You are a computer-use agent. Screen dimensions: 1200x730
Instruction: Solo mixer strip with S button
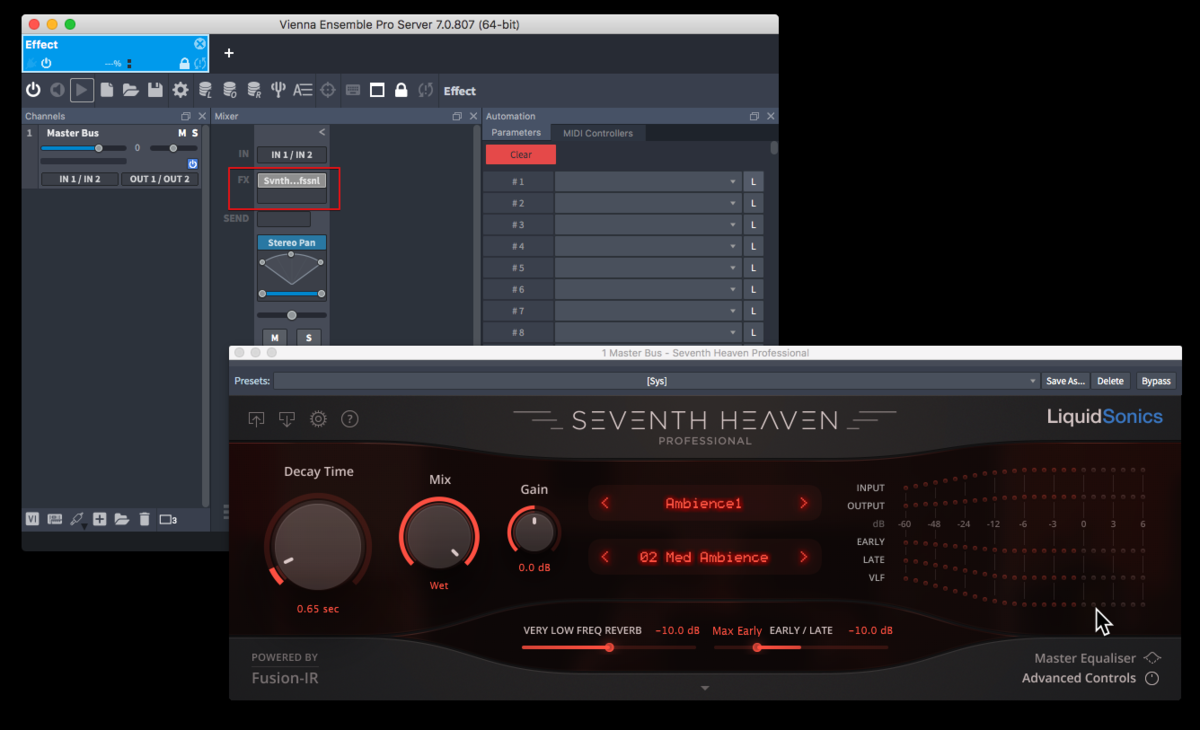point(309,338)
